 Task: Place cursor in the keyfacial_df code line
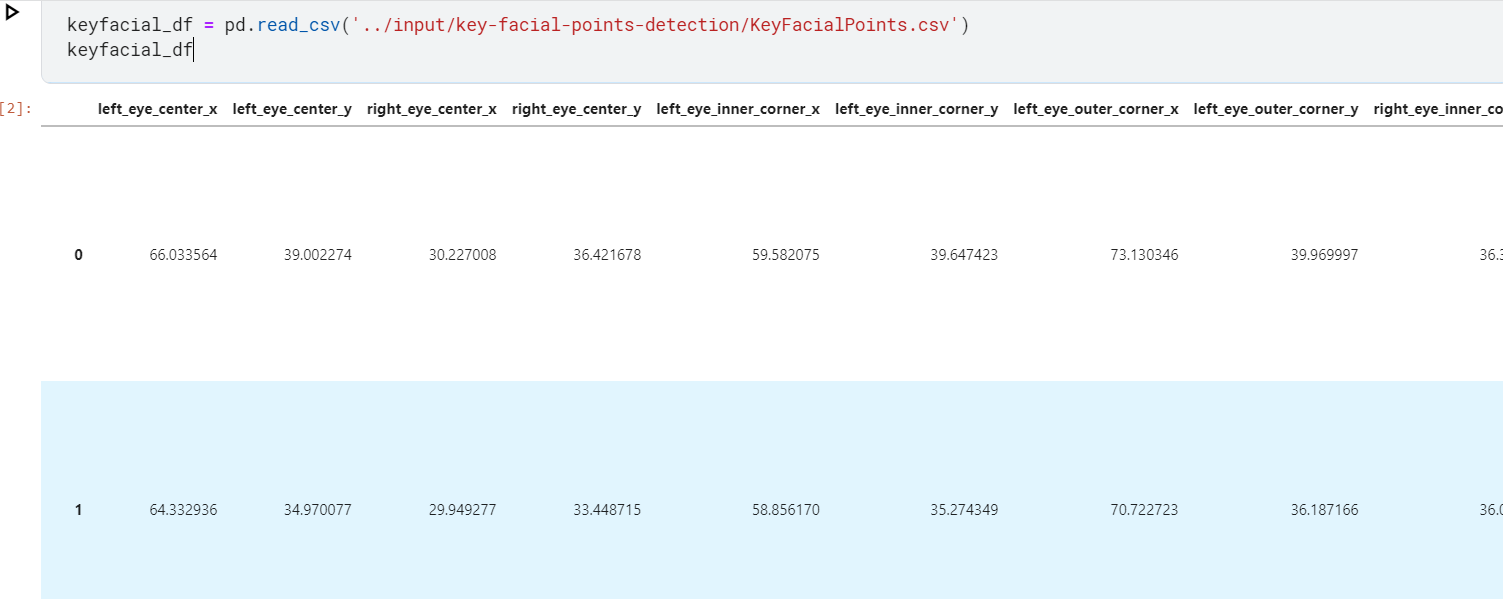[x=131, y=49]
